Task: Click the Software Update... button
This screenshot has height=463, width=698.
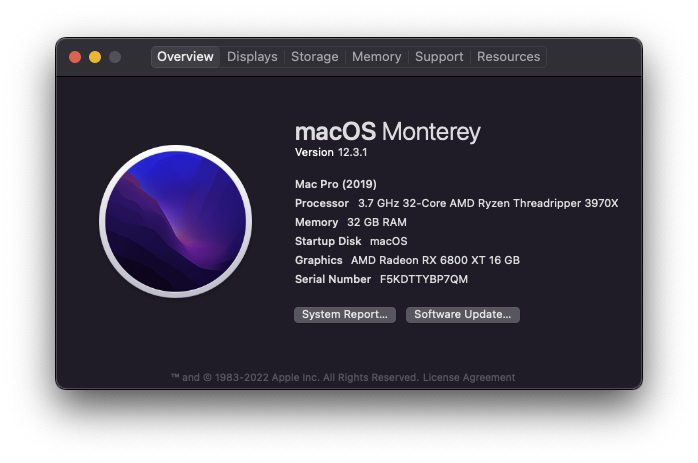Action: [x=463, y=315]
